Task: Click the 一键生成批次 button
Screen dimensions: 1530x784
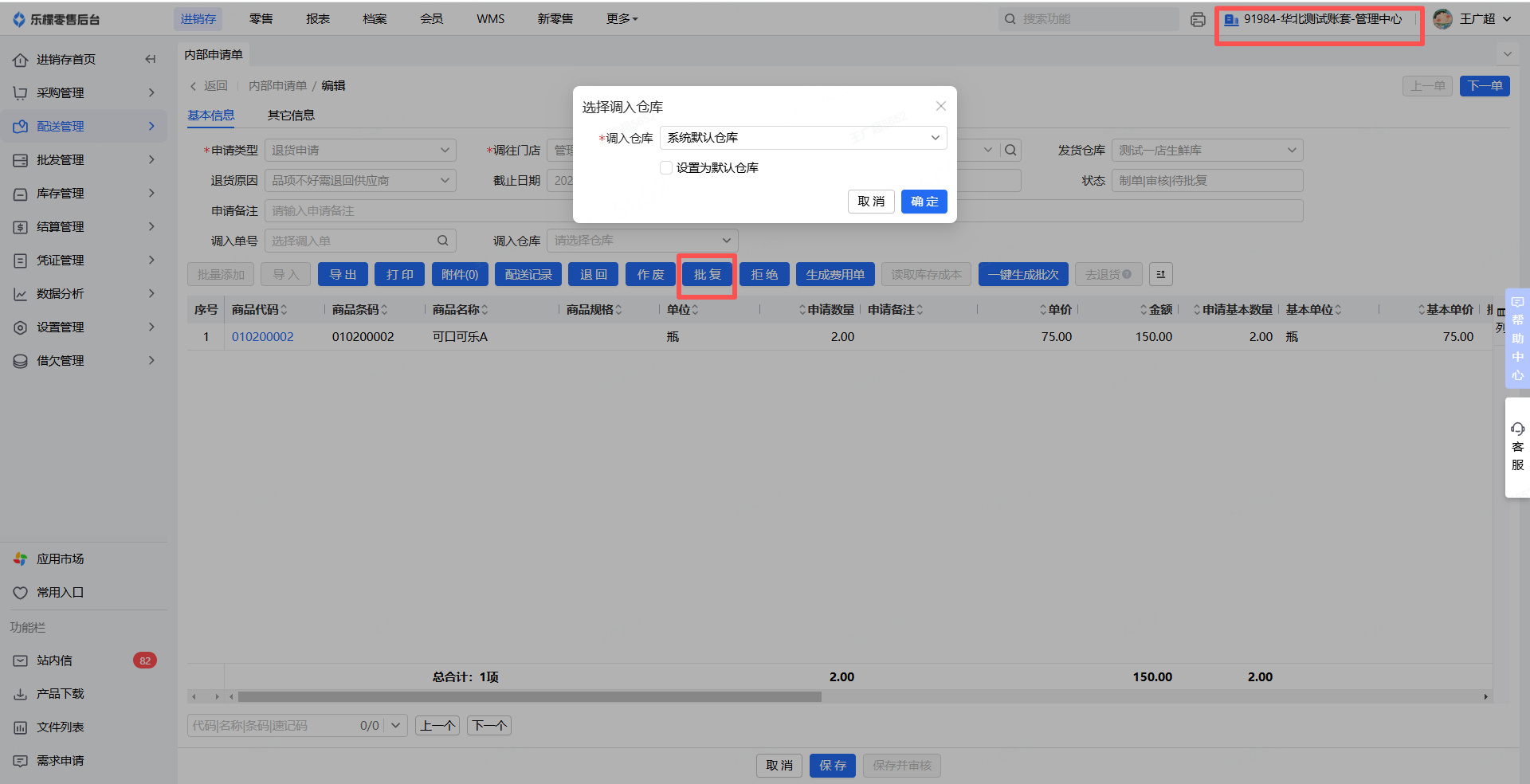Action: [1023, 275]
